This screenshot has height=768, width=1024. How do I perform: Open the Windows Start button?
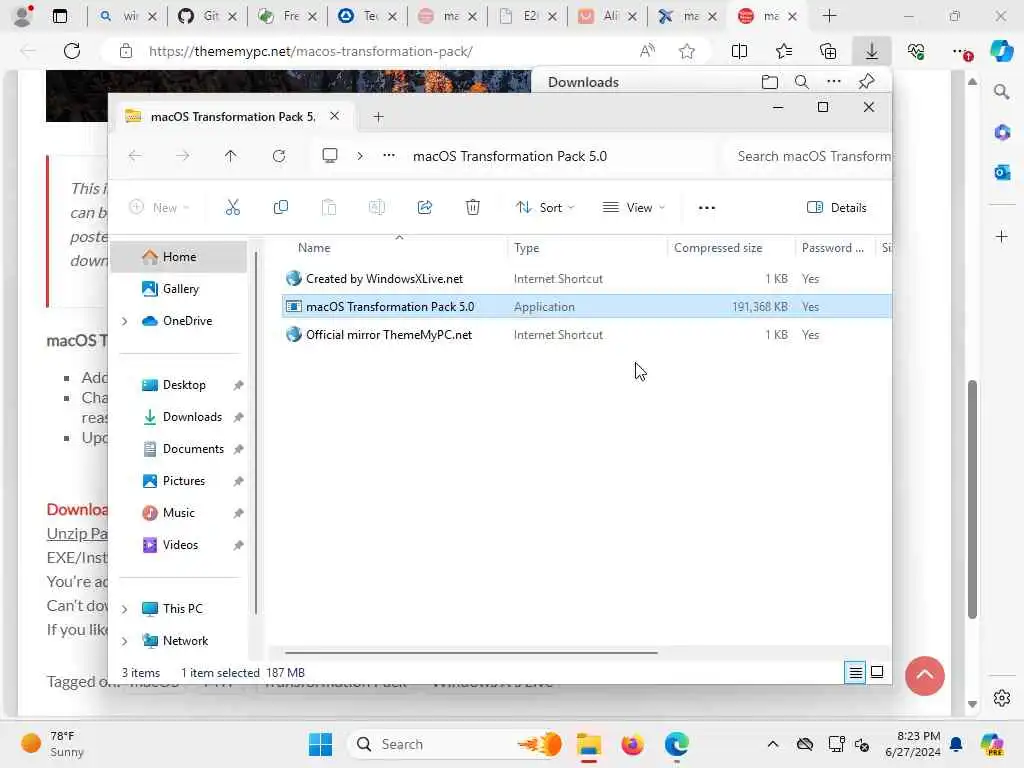320,744
